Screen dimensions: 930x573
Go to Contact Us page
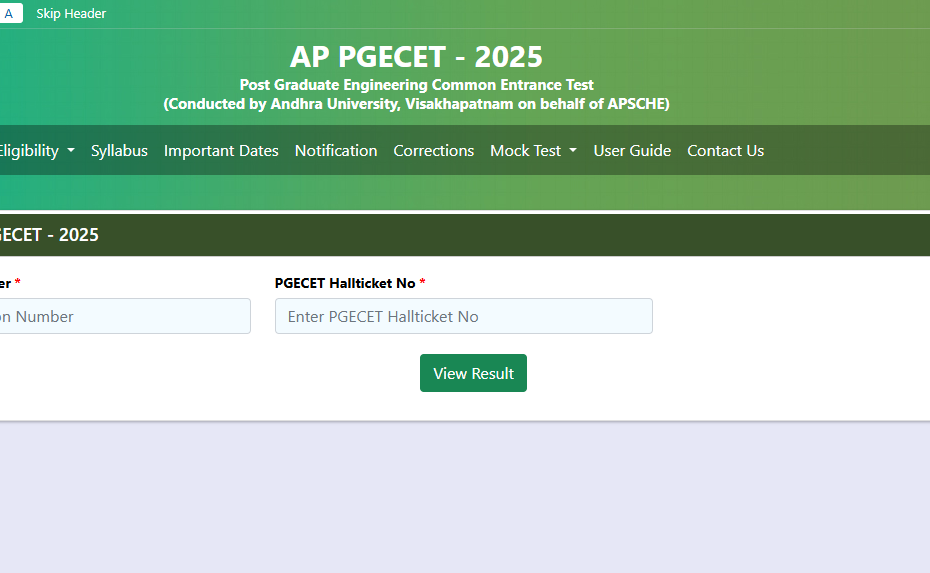coord(725,151)
